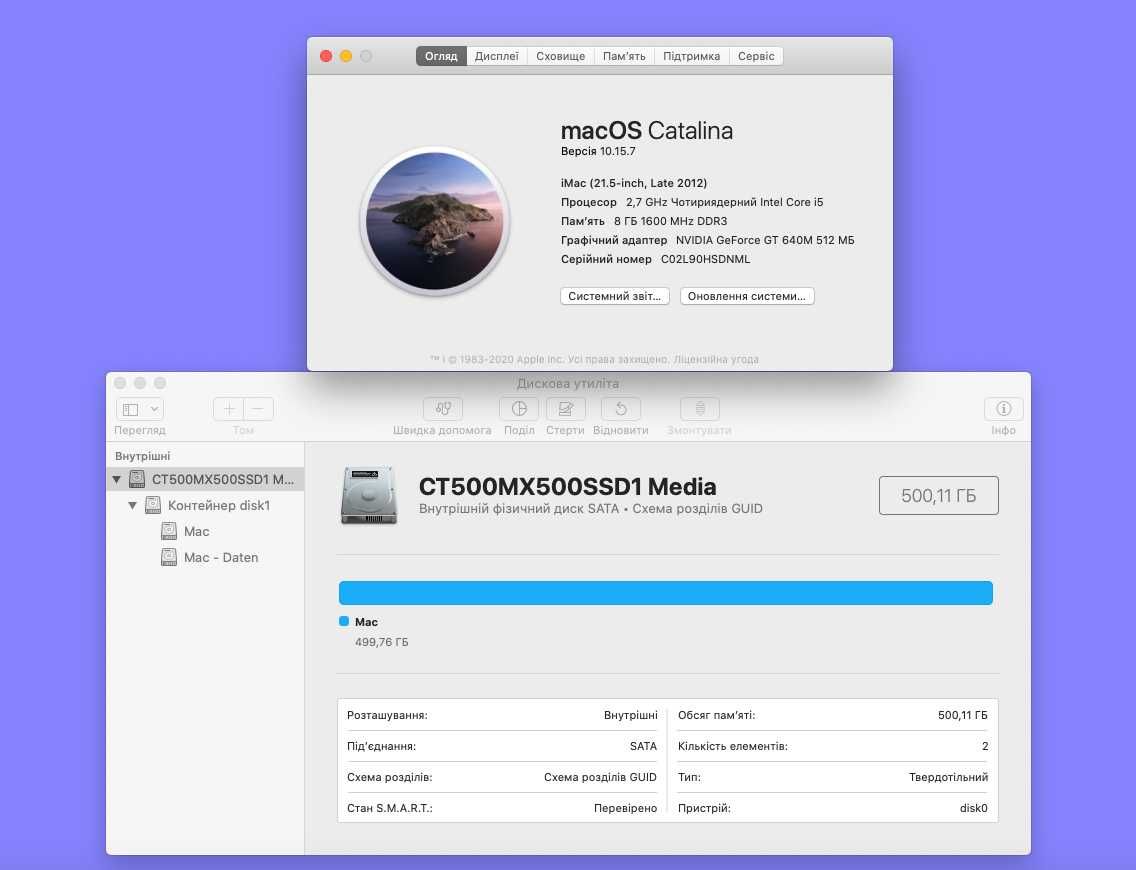Click the serial number C02L90HSDNML
The image size is (1136, 870).
coord(706,259)
